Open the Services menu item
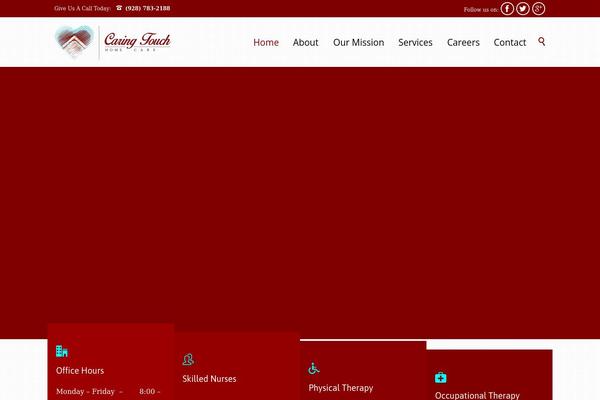Viewport: 600px width, 400px height. tap(415, 42)
